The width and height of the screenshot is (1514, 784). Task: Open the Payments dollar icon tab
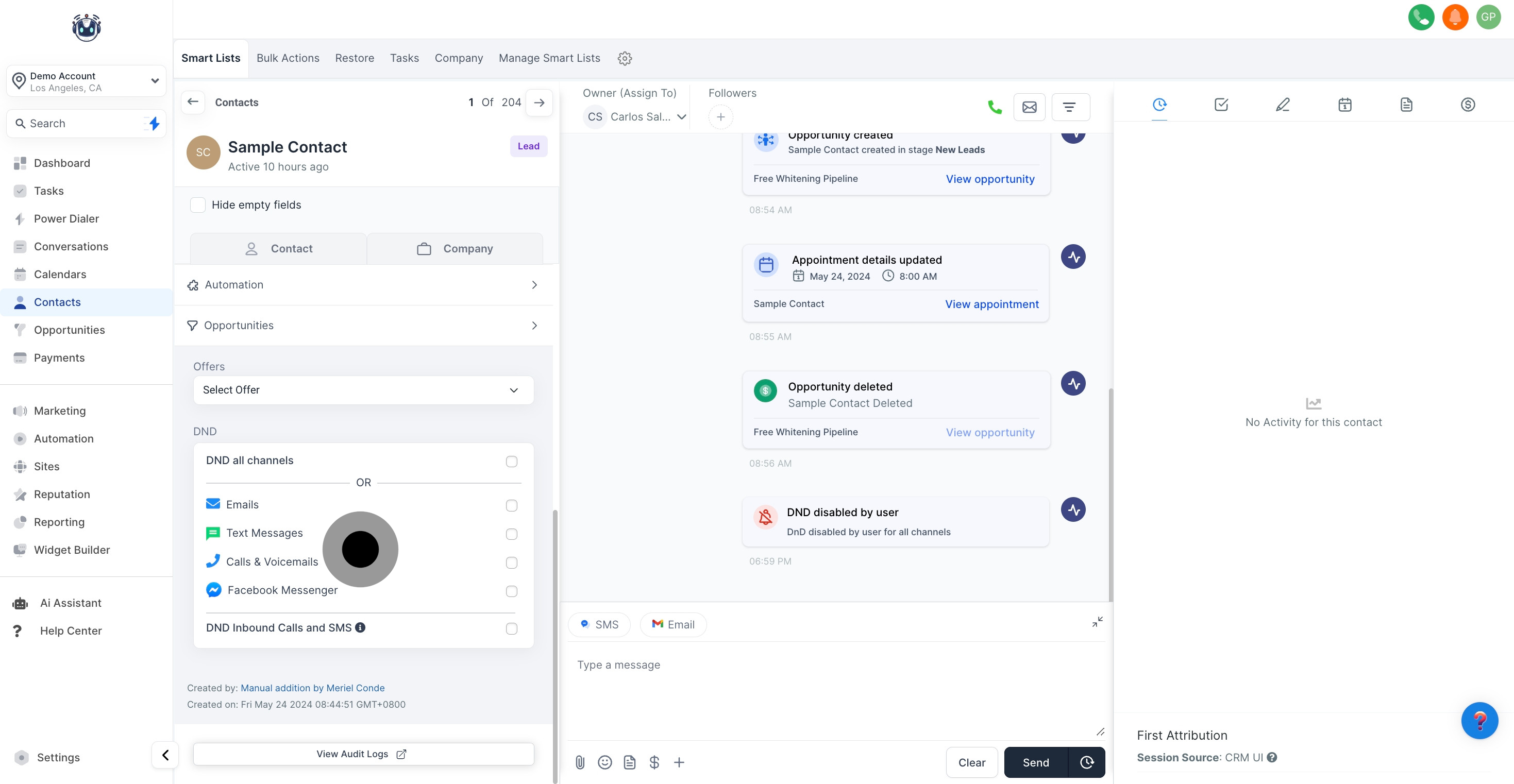tap(1468, 105)
